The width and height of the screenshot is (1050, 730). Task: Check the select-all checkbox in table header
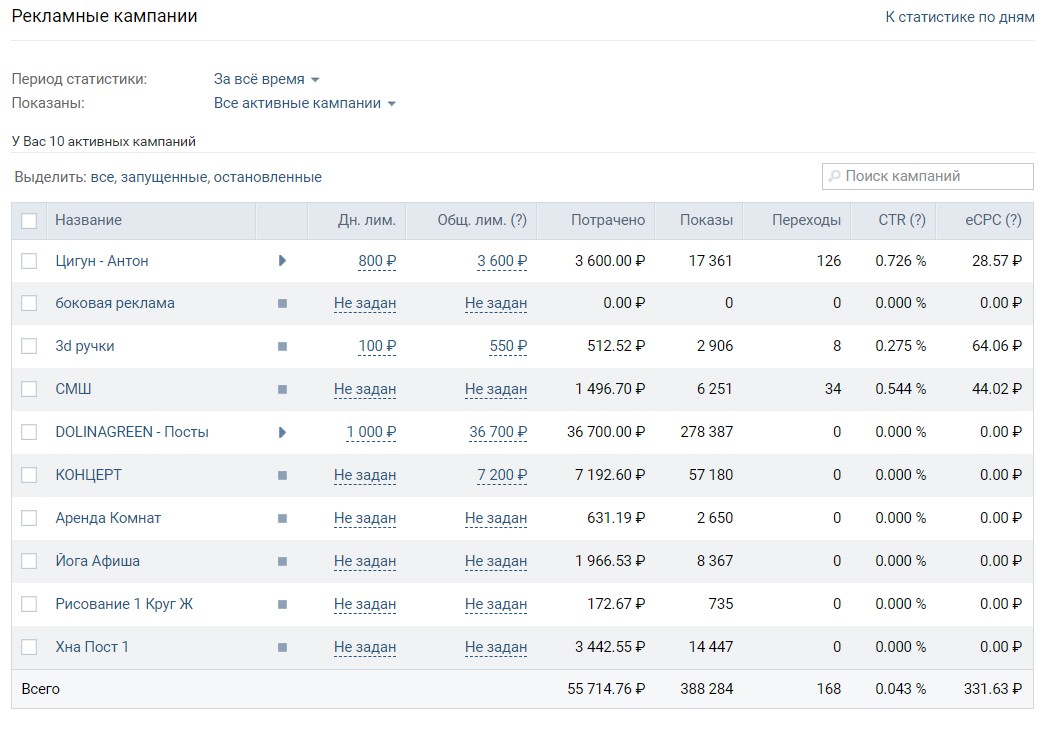click(29, 221)
